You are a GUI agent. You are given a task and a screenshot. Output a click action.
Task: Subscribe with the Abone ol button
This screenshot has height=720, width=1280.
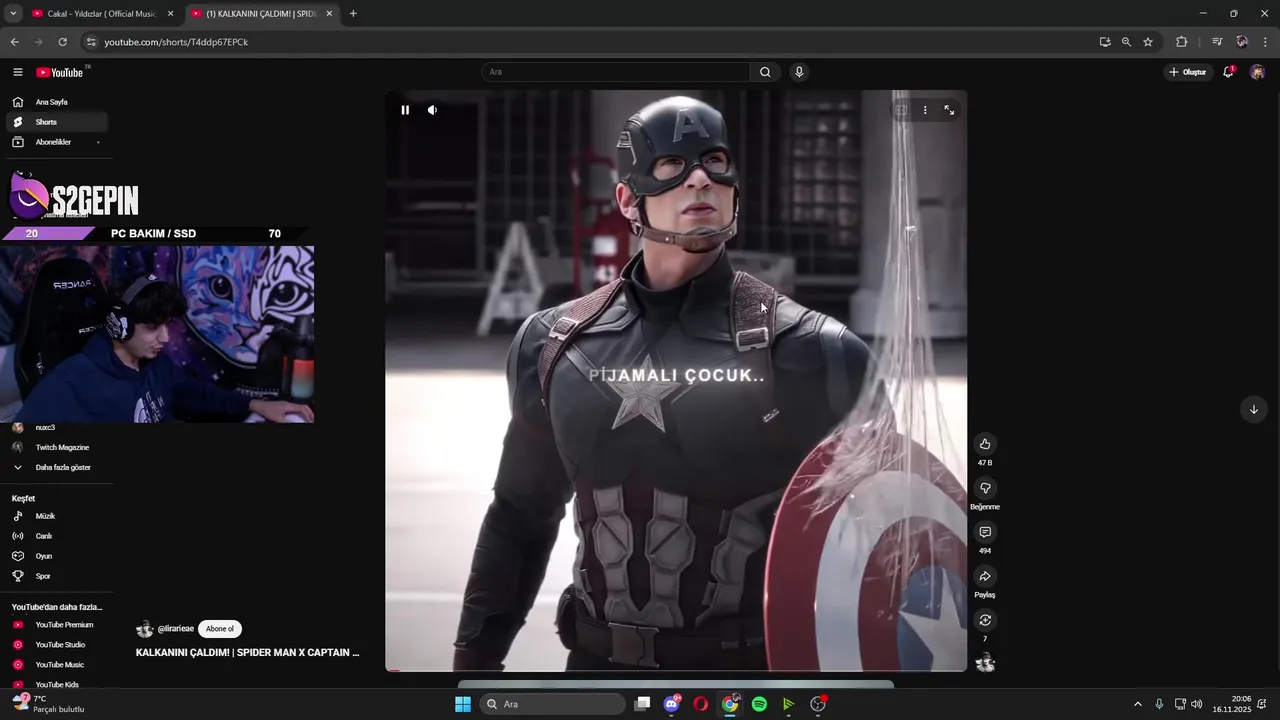220,629
